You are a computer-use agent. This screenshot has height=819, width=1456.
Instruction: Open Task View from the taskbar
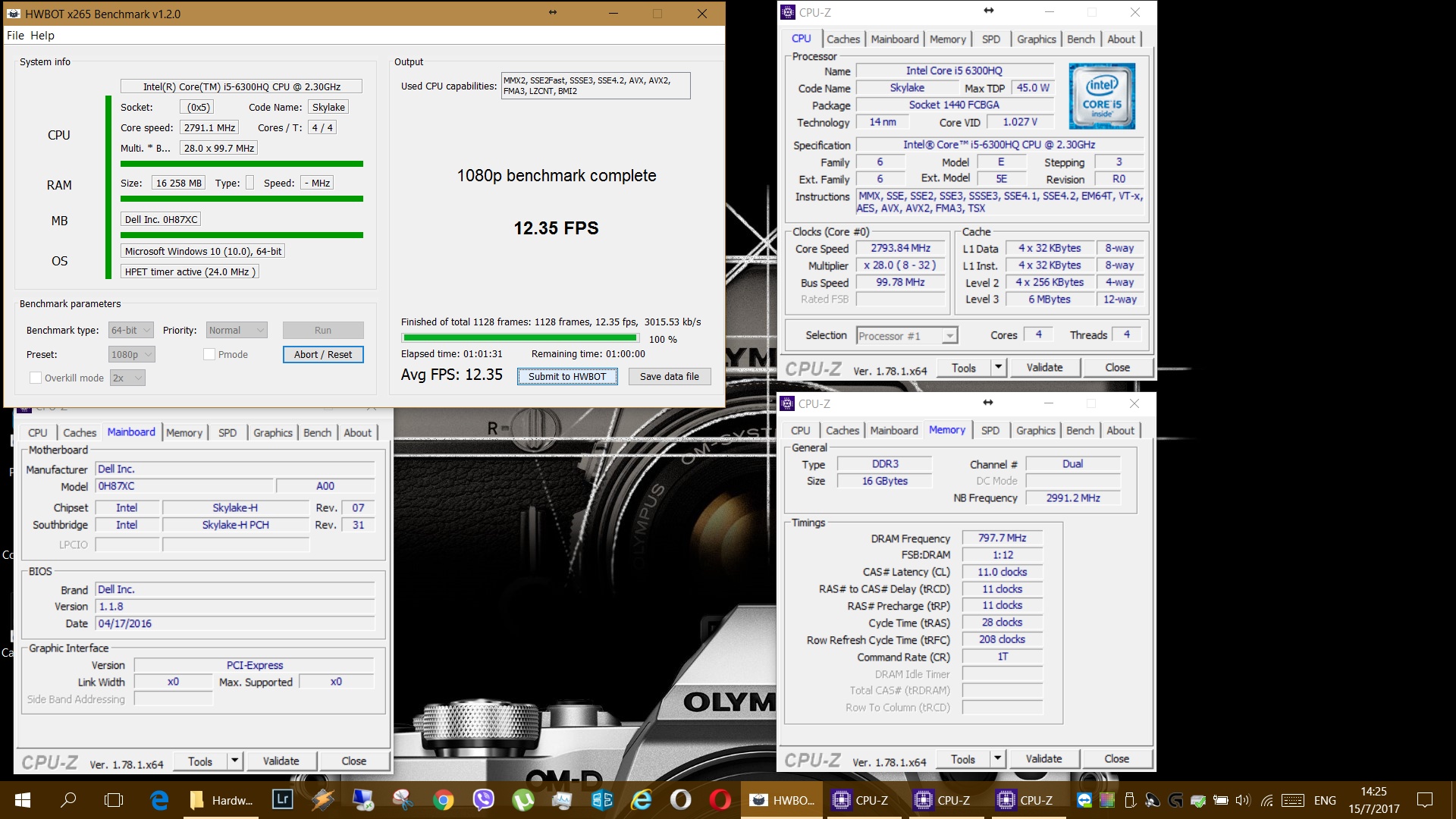pos(114,799)
